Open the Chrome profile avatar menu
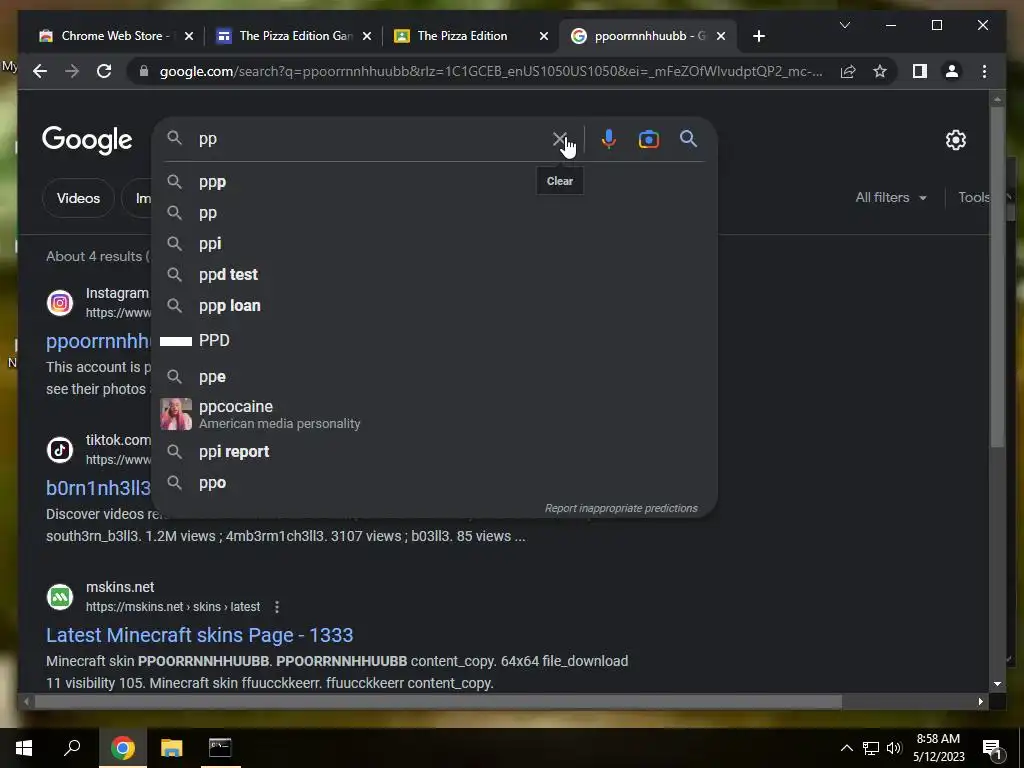Viewport: 1024px width, 768px height. point(952,71)
